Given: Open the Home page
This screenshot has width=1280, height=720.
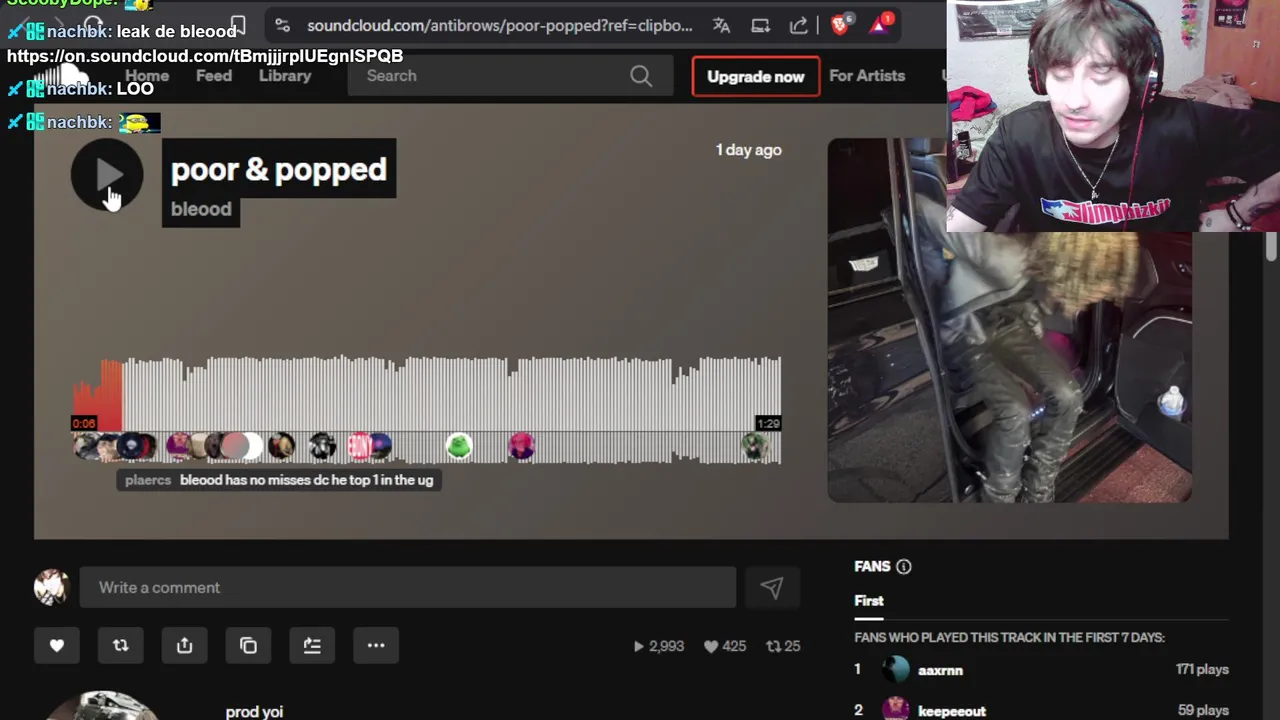Looking at the screenshot, I should click(147, 76).
